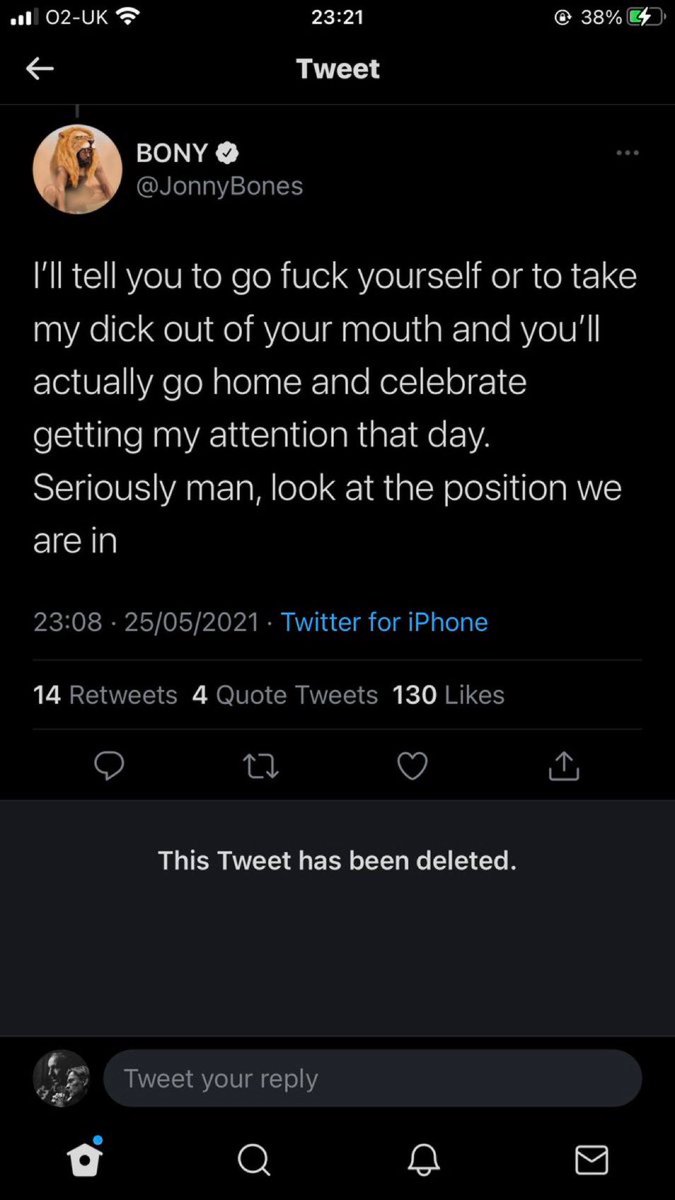Open the Messages envelope icon

592,1160
